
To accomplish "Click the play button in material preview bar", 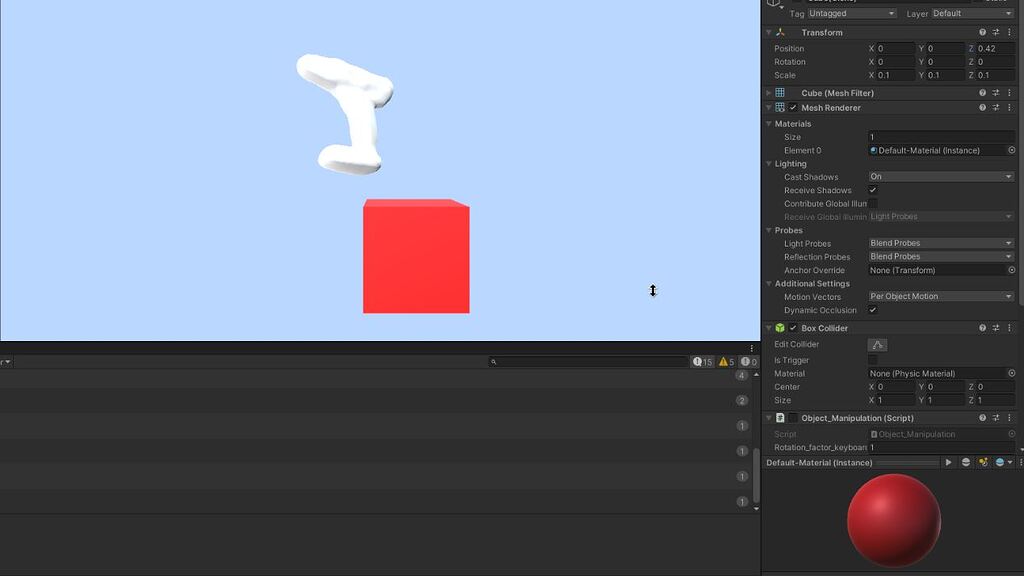I will click(948, 462).
